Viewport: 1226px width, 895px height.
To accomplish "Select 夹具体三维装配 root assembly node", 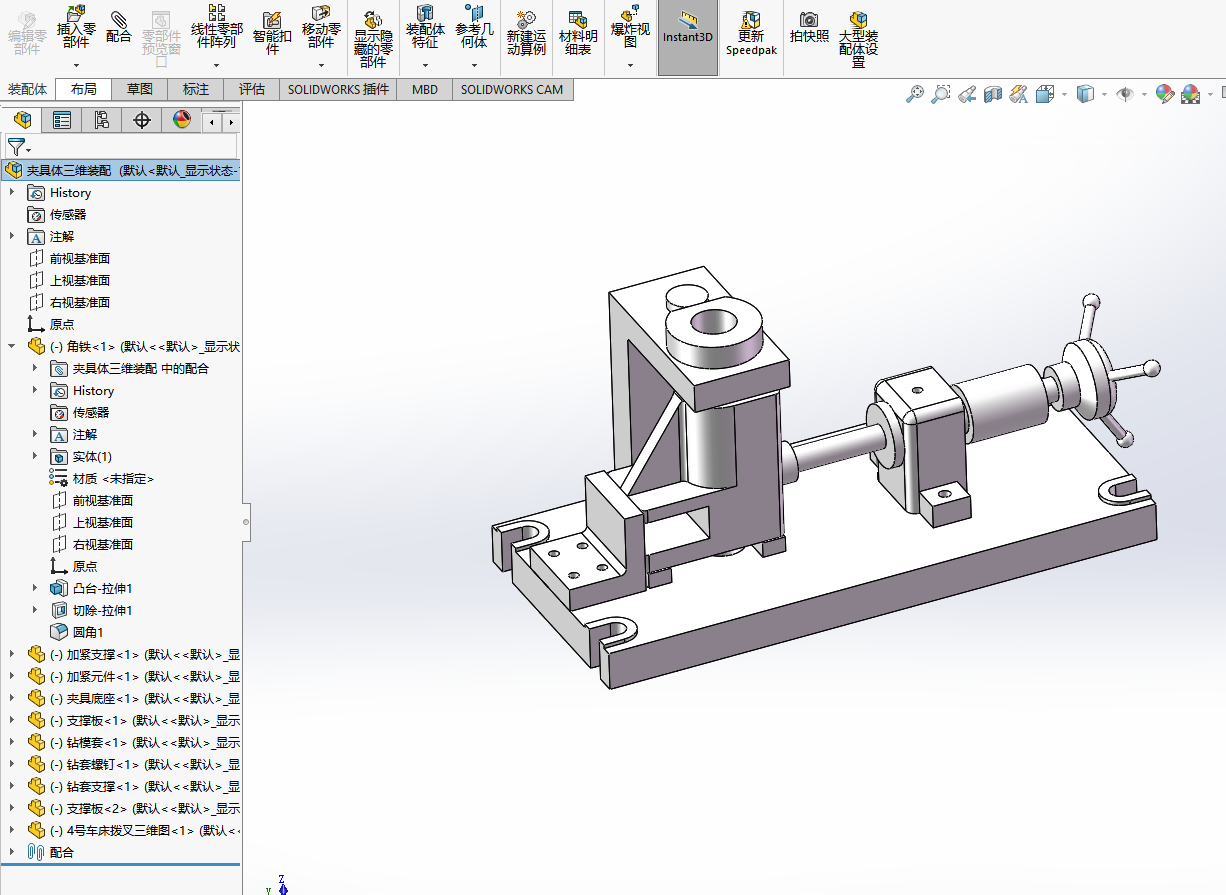I will (121, 170).
